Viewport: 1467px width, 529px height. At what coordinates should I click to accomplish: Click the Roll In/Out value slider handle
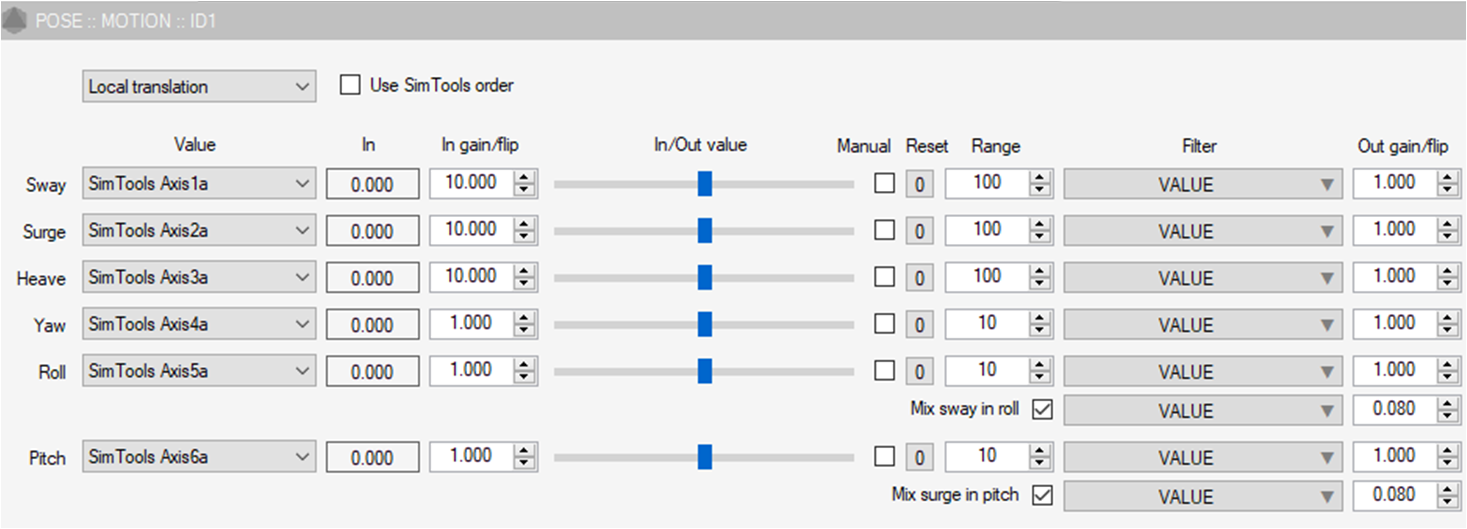[x=705, y=371]
